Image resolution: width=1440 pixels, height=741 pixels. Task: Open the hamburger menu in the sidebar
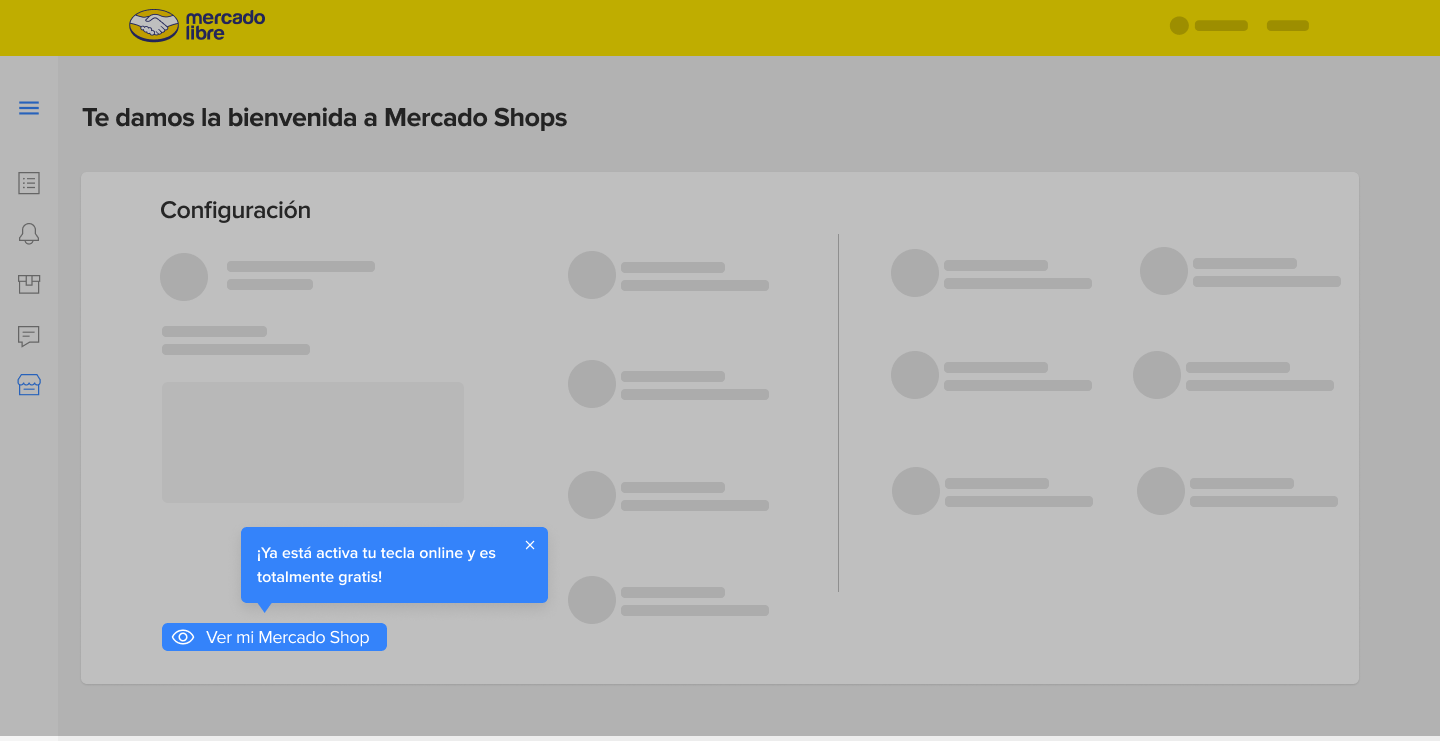point(29,108)
